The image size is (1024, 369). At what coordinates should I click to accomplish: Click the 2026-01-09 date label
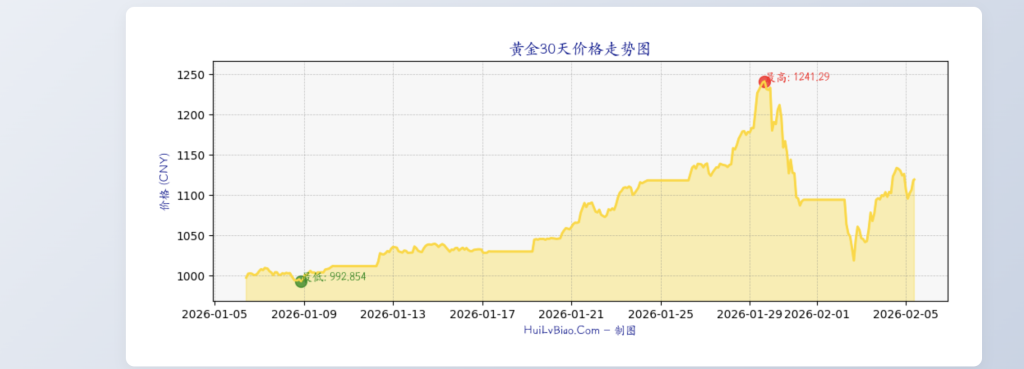pyautogui.click(x=304, y=314)
